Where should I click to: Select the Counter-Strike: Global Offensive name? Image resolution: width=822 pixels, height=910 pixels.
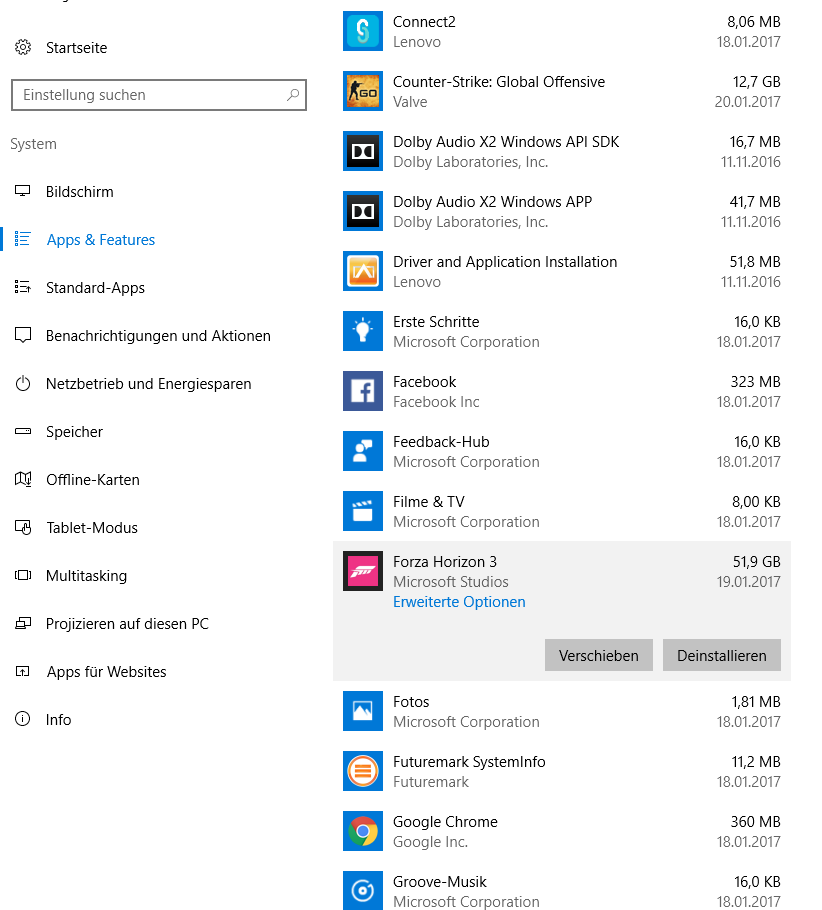click(x=499, y=82)
